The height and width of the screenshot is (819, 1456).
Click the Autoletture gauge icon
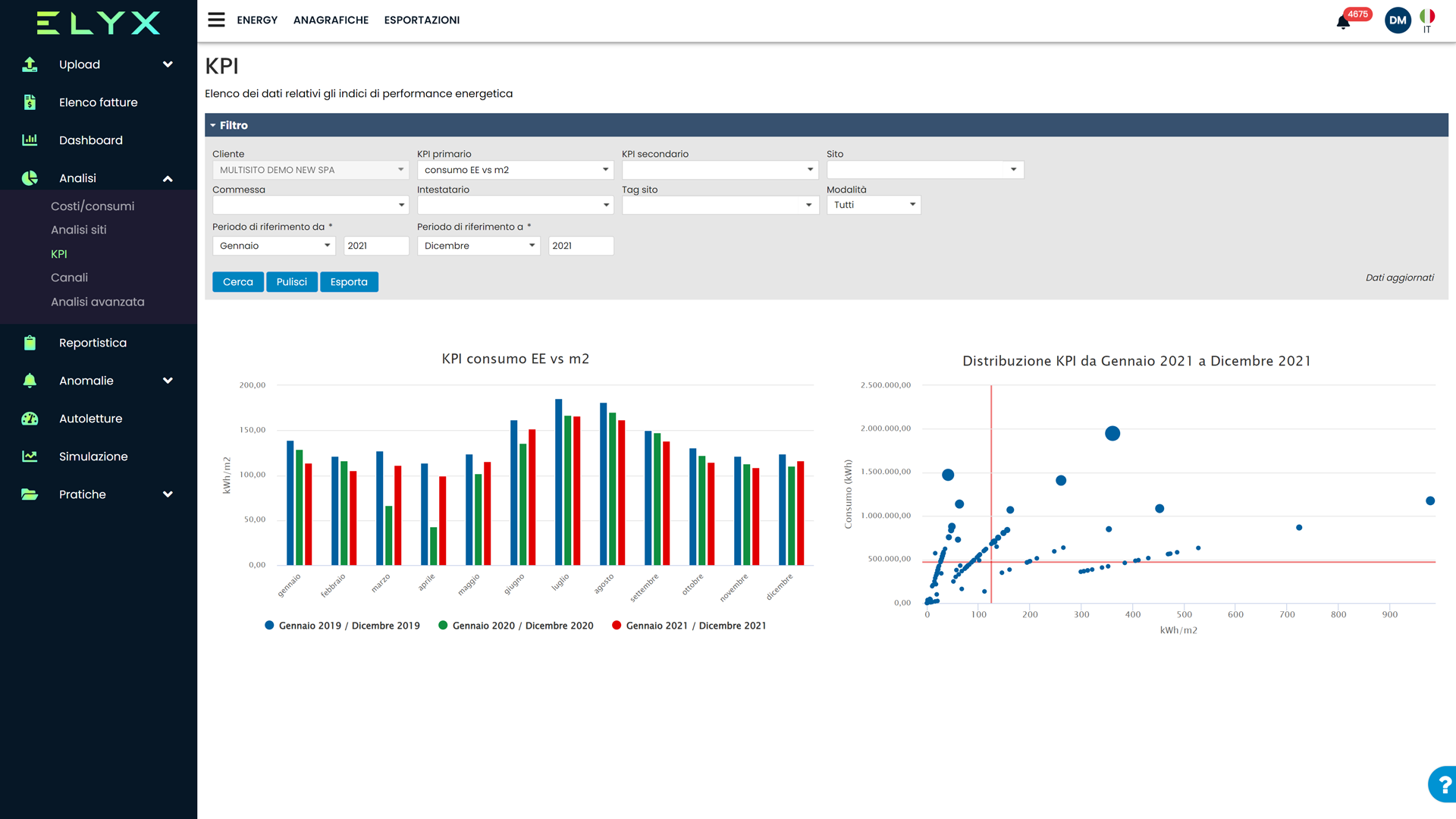pyautogui.click(x=30, y=419)
